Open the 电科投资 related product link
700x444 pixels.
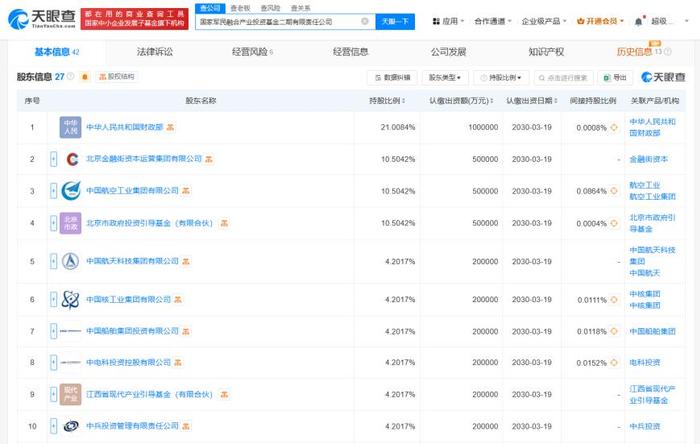point(645,363)
